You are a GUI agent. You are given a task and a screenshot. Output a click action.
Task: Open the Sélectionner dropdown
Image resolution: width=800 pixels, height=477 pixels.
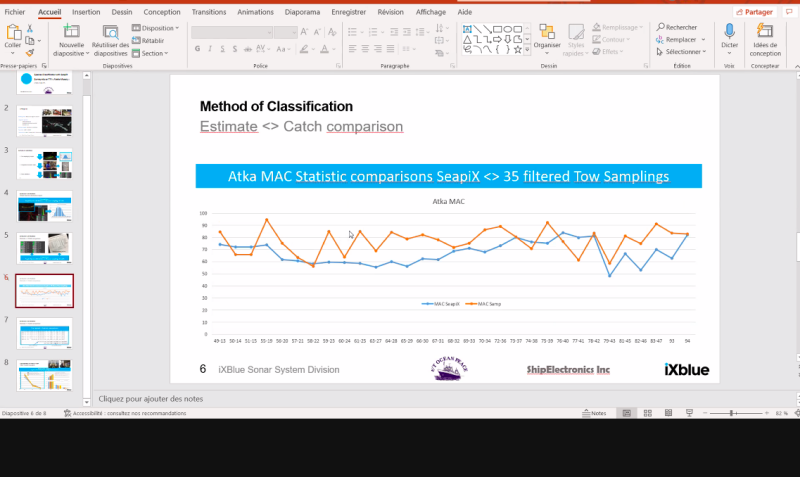pyautogui.click(x=681, y=52)
